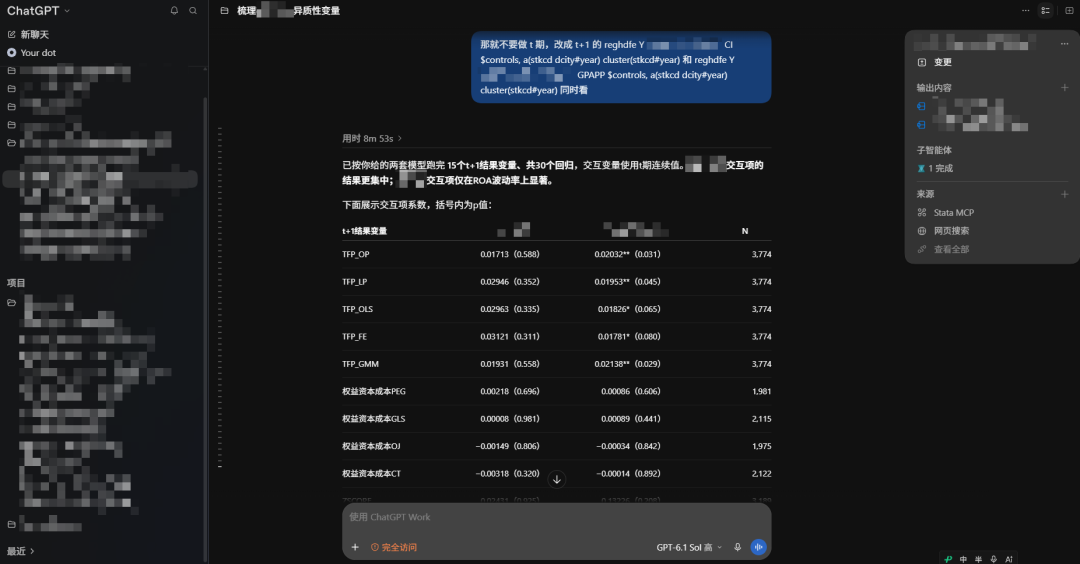This screenshot has width=1080, height=564.
Task: Click the N column header
Action: 745,231
